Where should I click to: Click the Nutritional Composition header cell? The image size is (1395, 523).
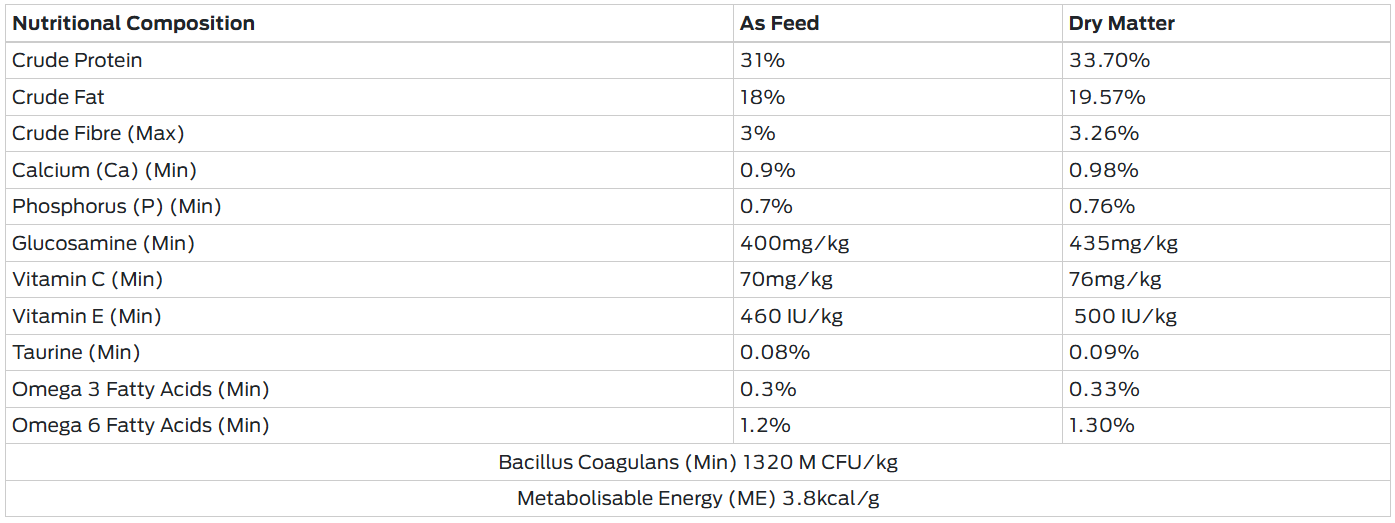click(x=133, y=23)
